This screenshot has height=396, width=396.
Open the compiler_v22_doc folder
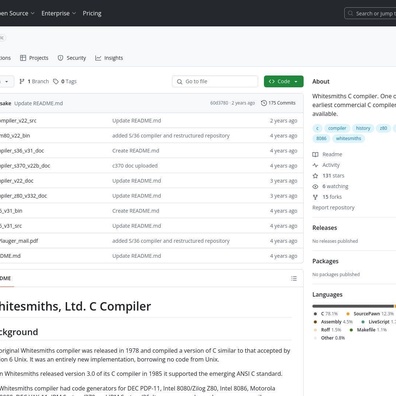coord(17,181)
